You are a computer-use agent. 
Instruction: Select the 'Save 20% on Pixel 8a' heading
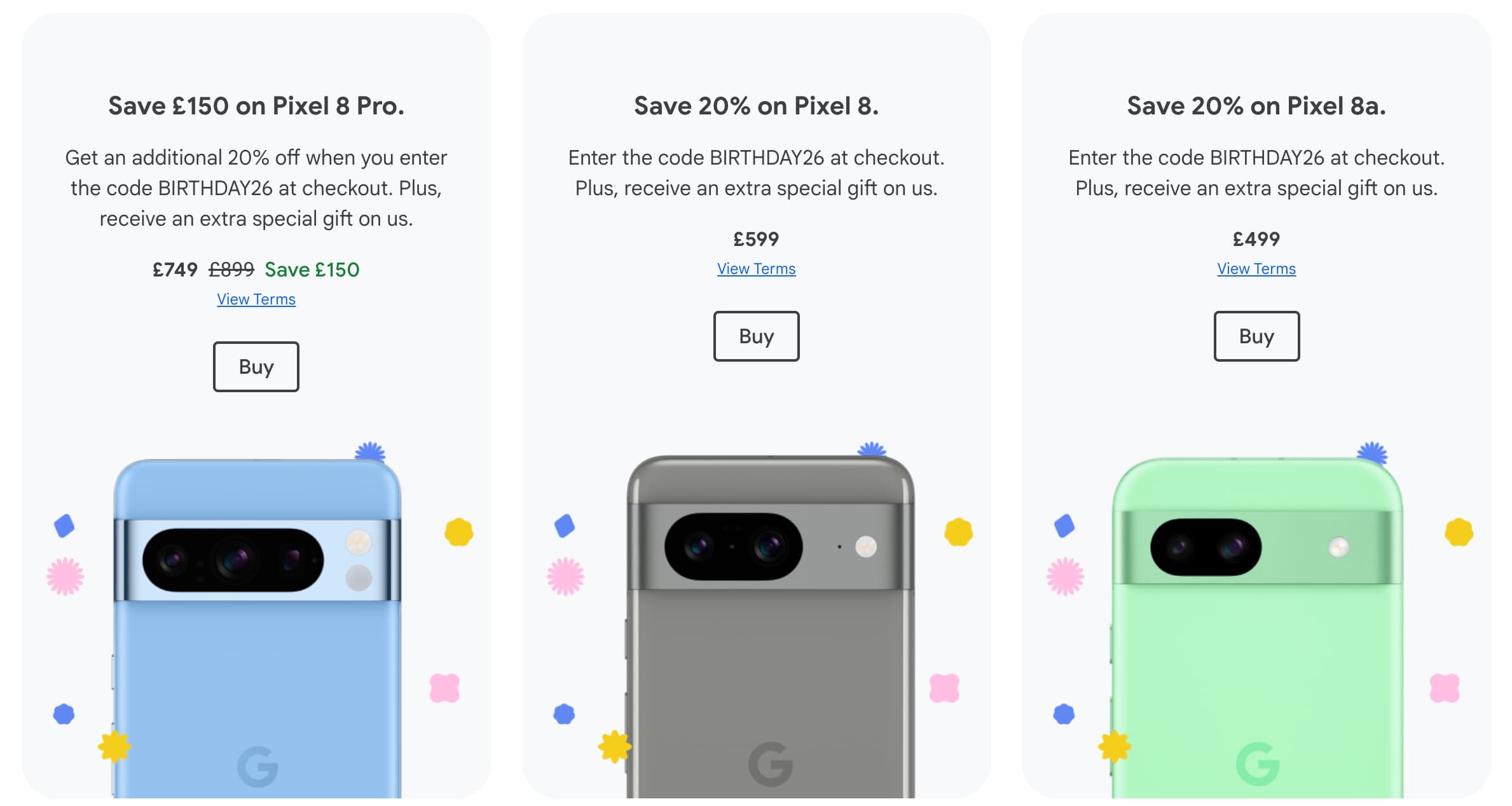click(x=1256, y=106)
